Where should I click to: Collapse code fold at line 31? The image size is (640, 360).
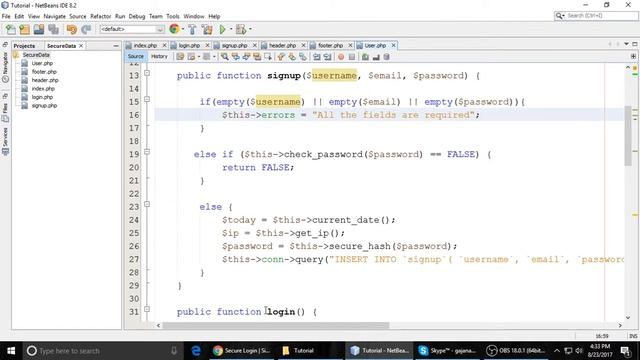147,309
